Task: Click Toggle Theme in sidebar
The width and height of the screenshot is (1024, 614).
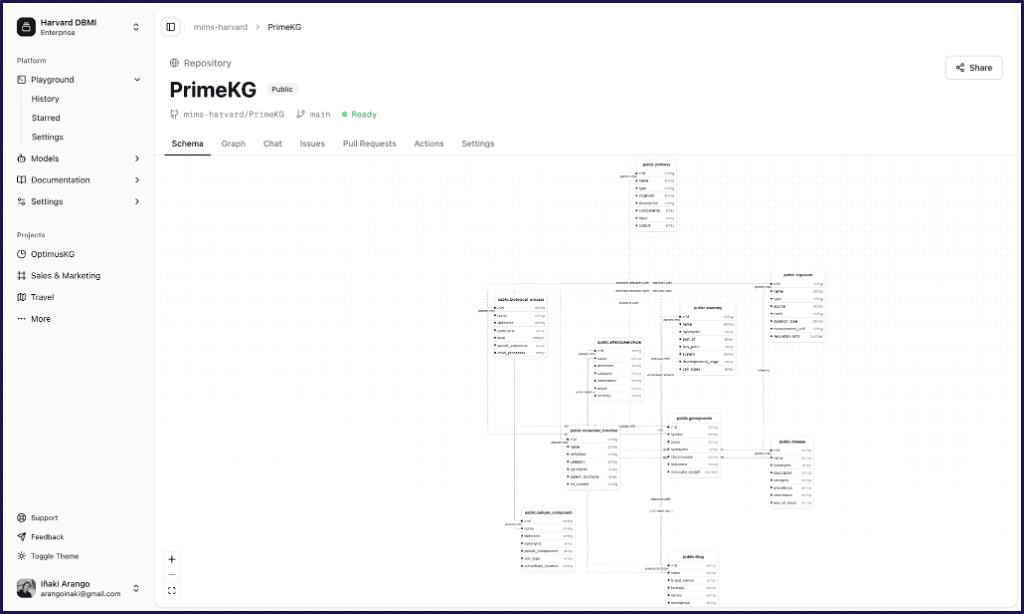Action: click(x=54, y=556)
